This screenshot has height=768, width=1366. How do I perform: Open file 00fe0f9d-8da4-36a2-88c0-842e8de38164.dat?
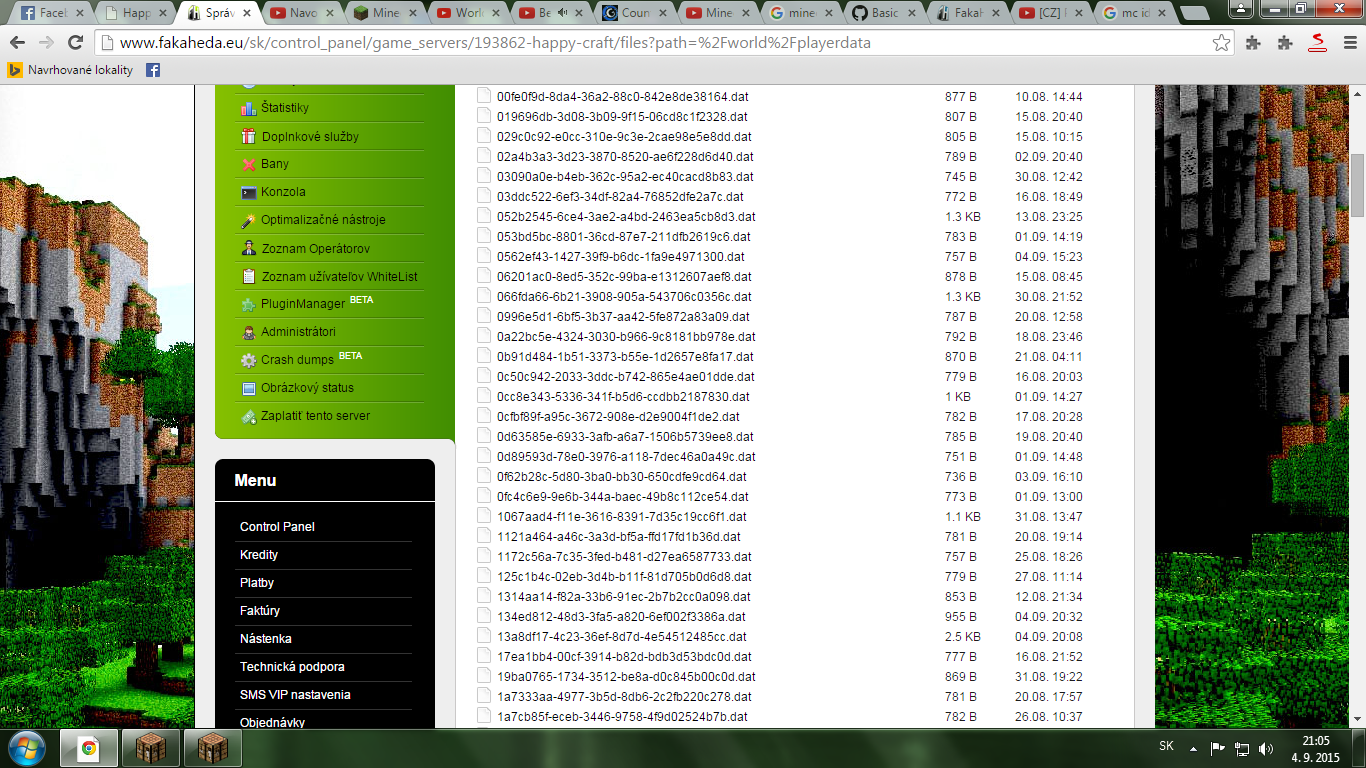click(622, 97)
